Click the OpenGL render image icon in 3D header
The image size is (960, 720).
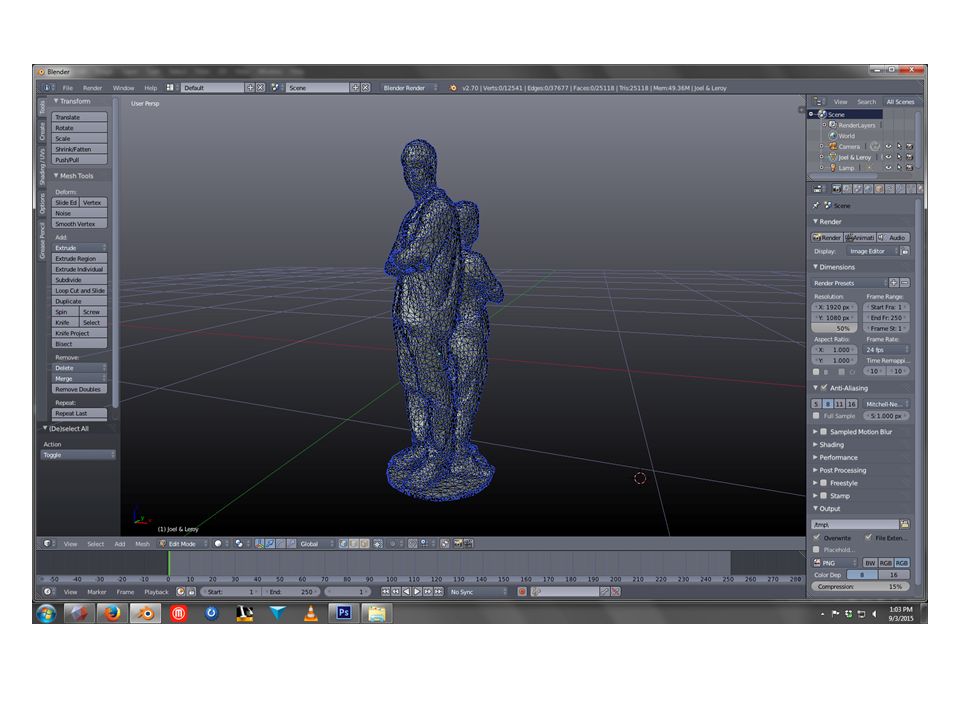(457, 544)
